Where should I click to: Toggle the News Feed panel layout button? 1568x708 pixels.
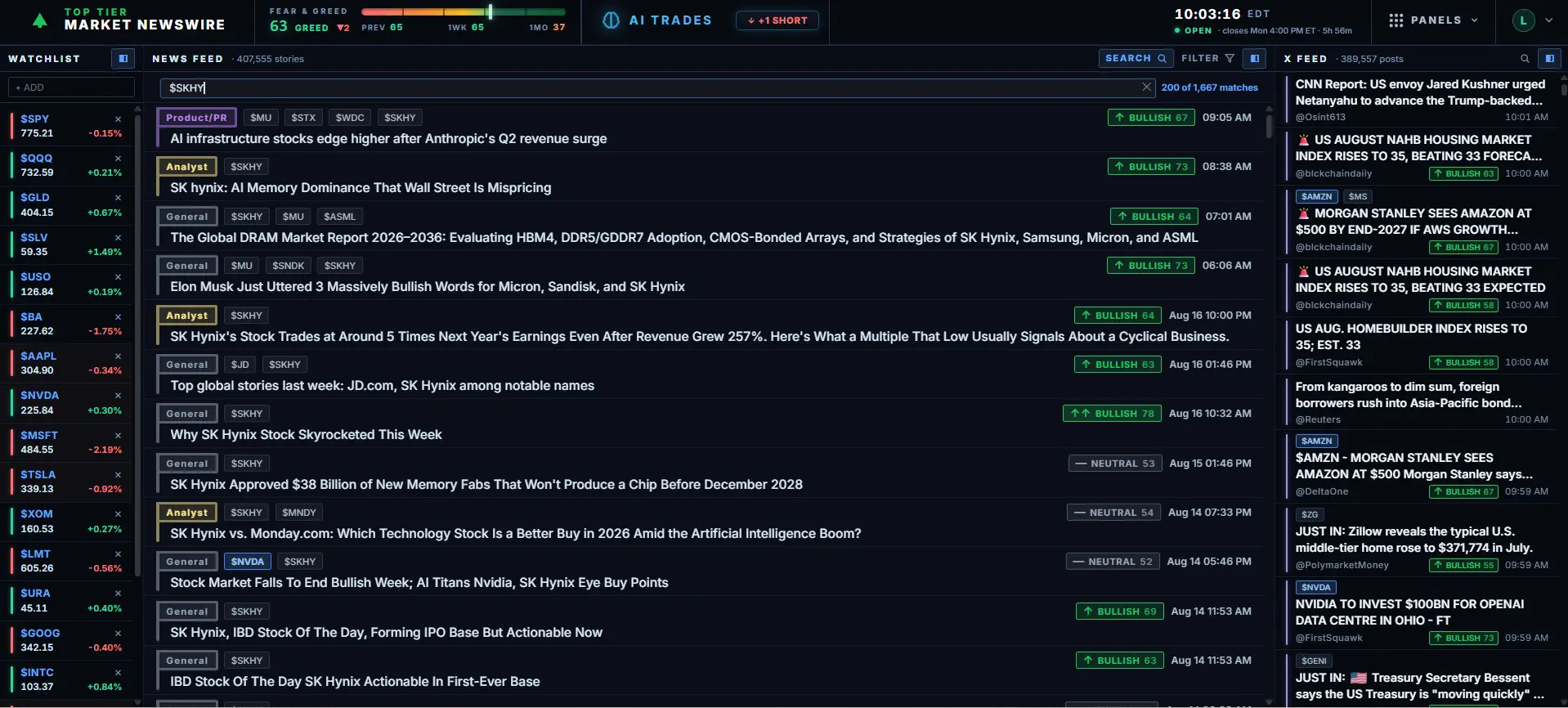click(x=1254, y=58)
